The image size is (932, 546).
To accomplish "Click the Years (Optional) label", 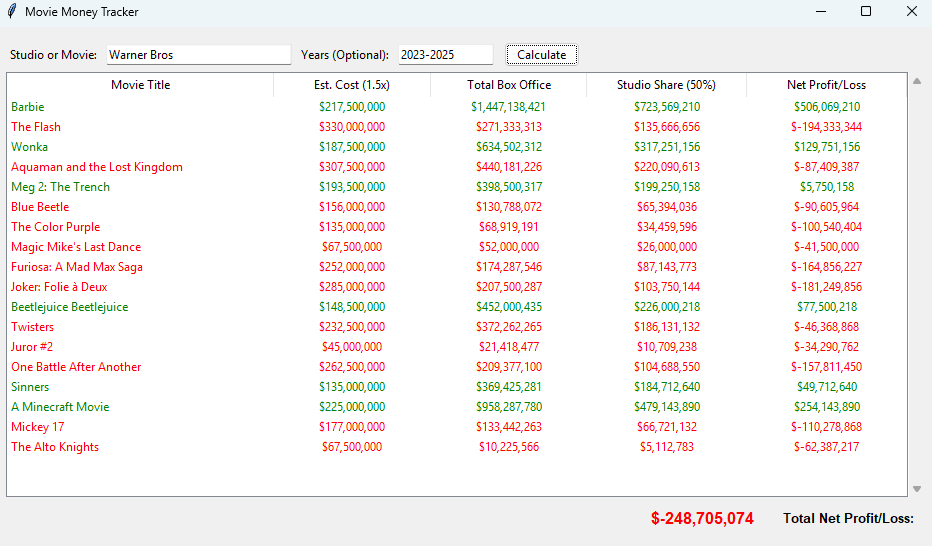I will (345, 55).
